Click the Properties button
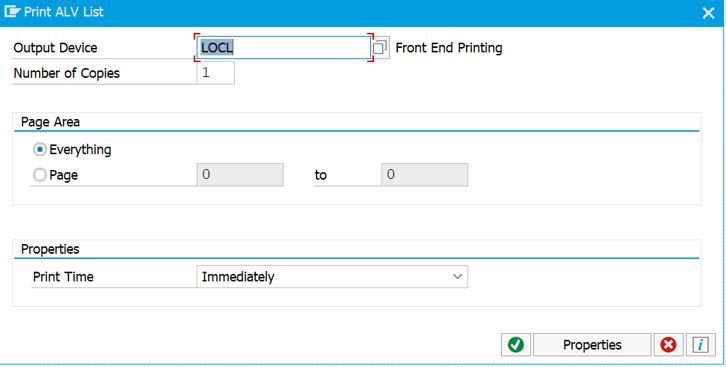This screenshot has width=726, height=367. [x=592, y=345]
